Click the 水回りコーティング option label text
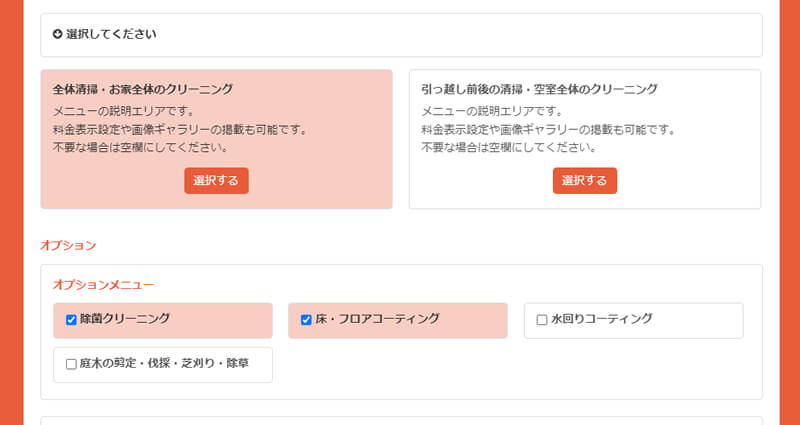Image resolution: width=800 pixels, height=425 pixels. (601, 319)
